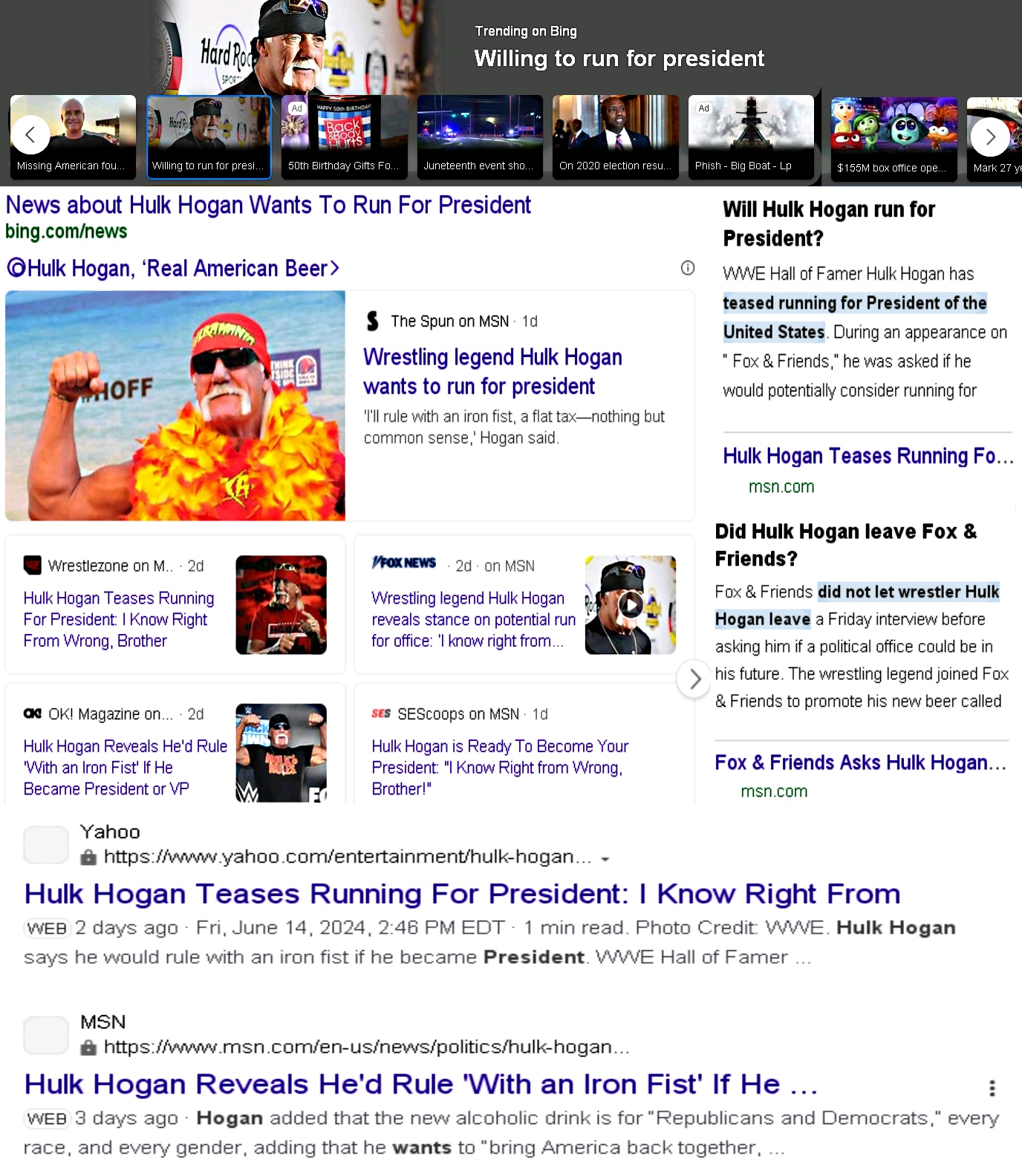Click msn.com under Teases Running link
1022x1176 pixels.
pyautogui.click(x=781, y=487)
